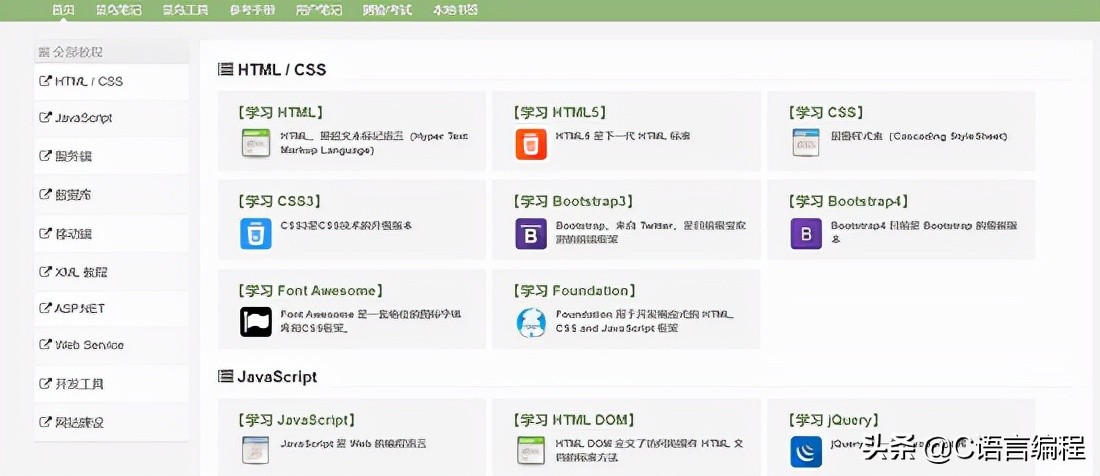
Task: Open the 【学习 CSS3】 title link
Action: tap(279, 201)
